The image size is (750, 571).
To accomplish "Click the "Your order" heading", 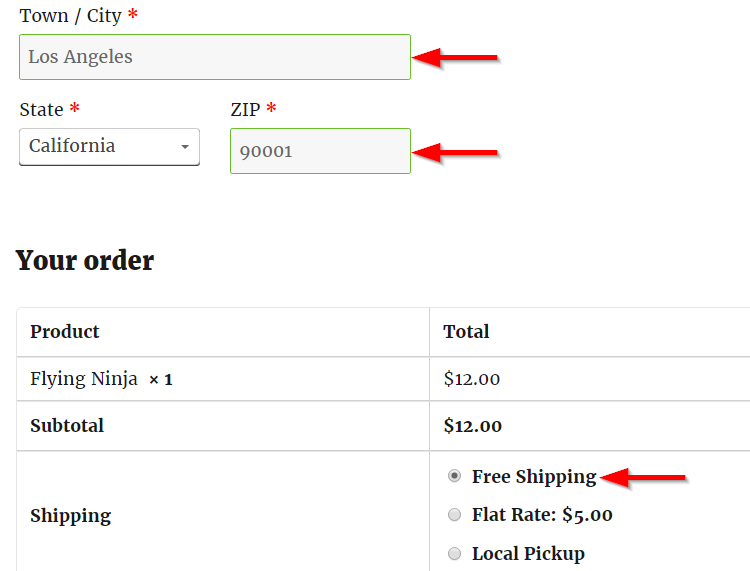I will [x=85, y=261].
